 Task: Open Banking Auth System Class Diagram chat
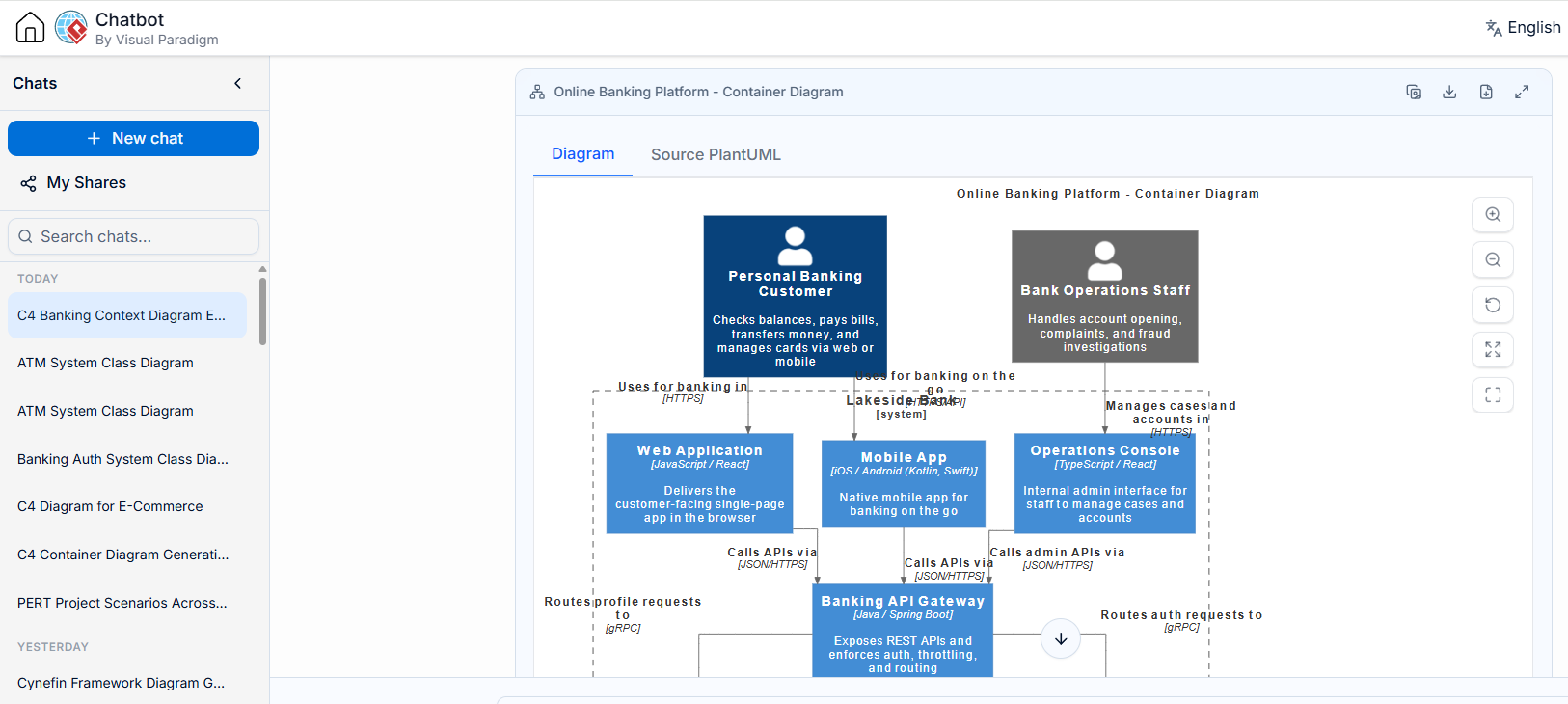click(127, 459)
